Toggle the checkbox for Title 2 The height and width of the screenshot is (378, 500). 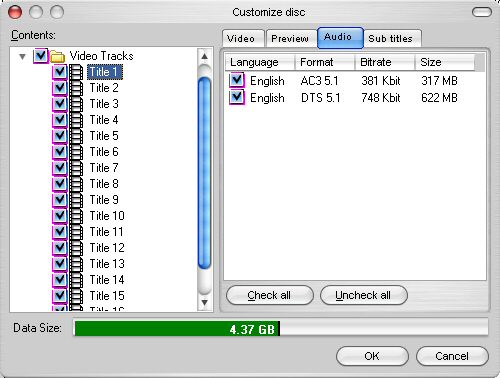point(60,88)
